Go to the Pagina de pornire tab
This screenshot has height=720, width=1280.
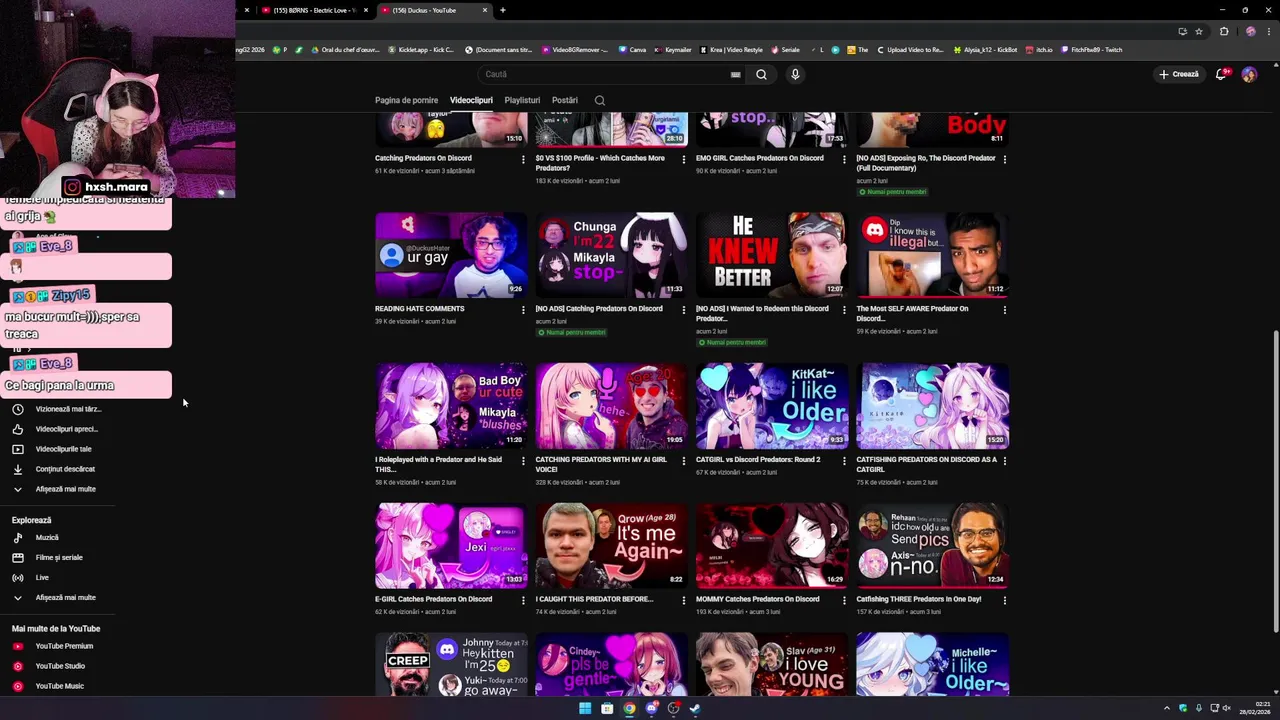406,100
